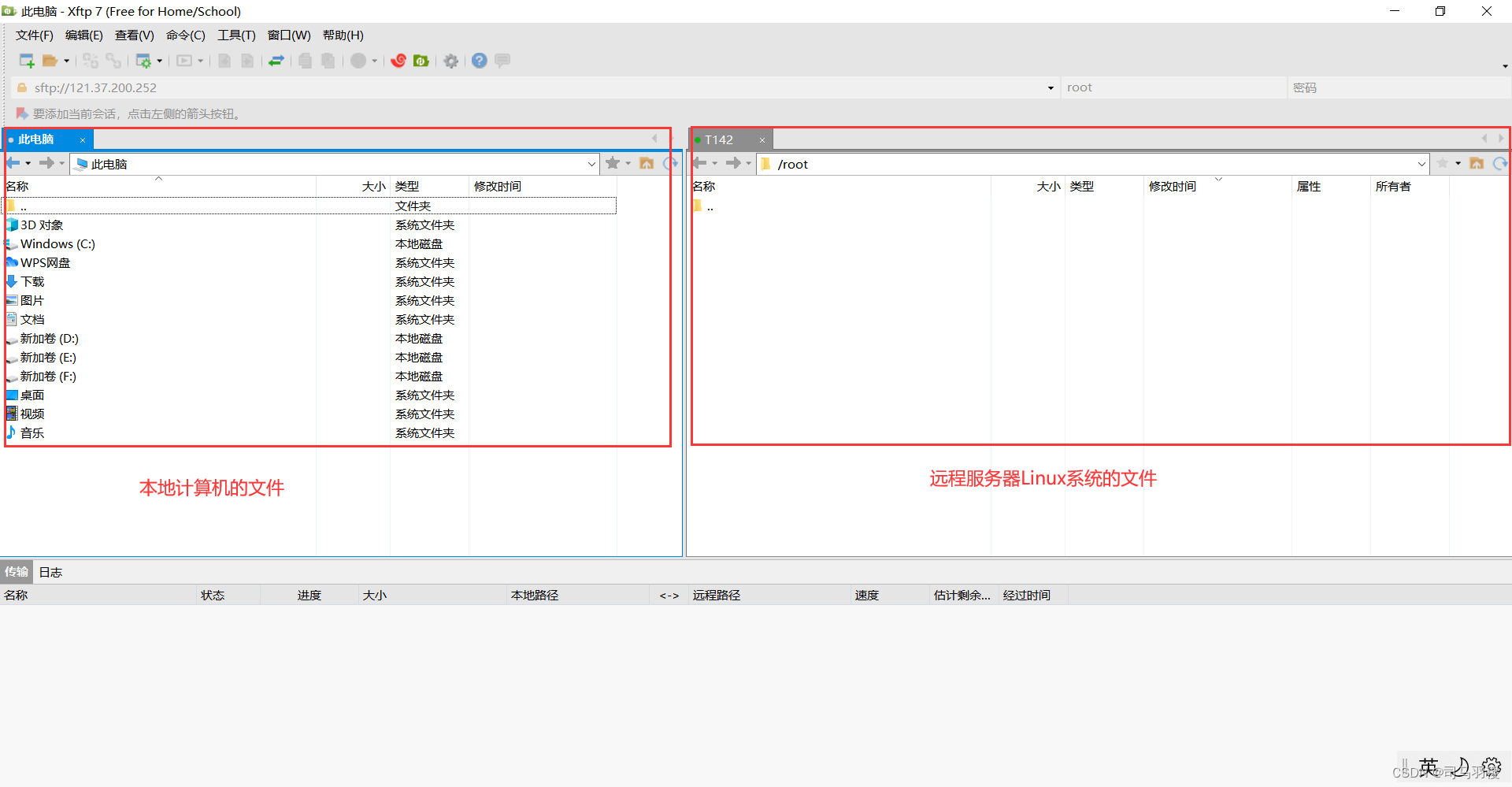Open the 帮助(H) menu
Image resolution: width=1512 pixels, height=787 pixels.
click(343, 35)
